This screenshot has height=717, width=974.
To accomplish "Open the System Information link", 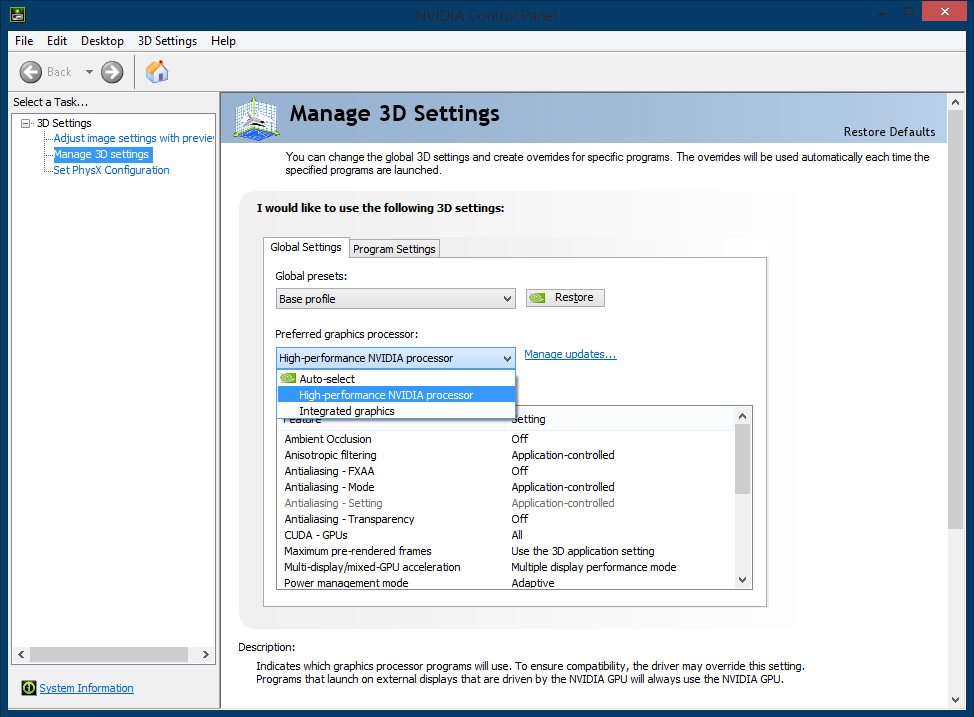I will tap(86, 688).
